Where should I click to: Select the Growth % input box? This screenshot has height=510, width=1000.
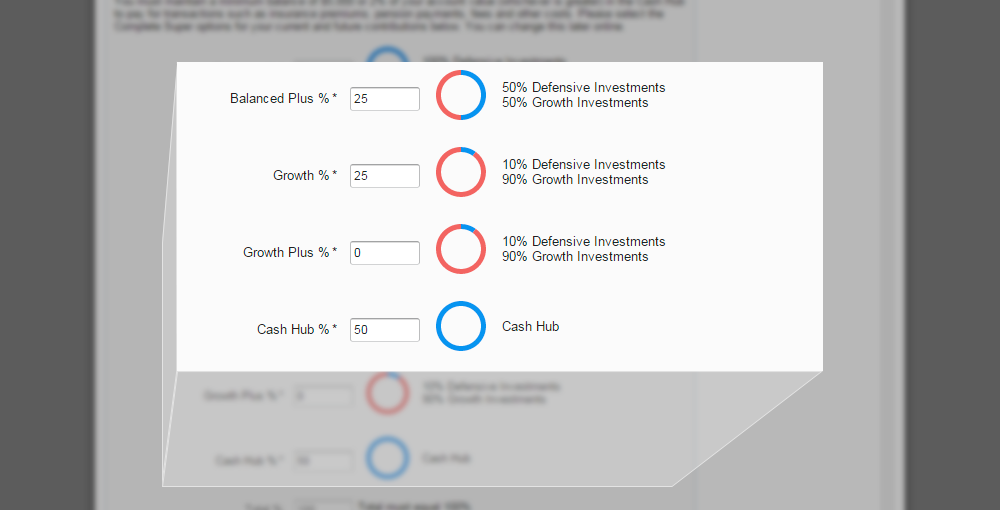(385, 176)
